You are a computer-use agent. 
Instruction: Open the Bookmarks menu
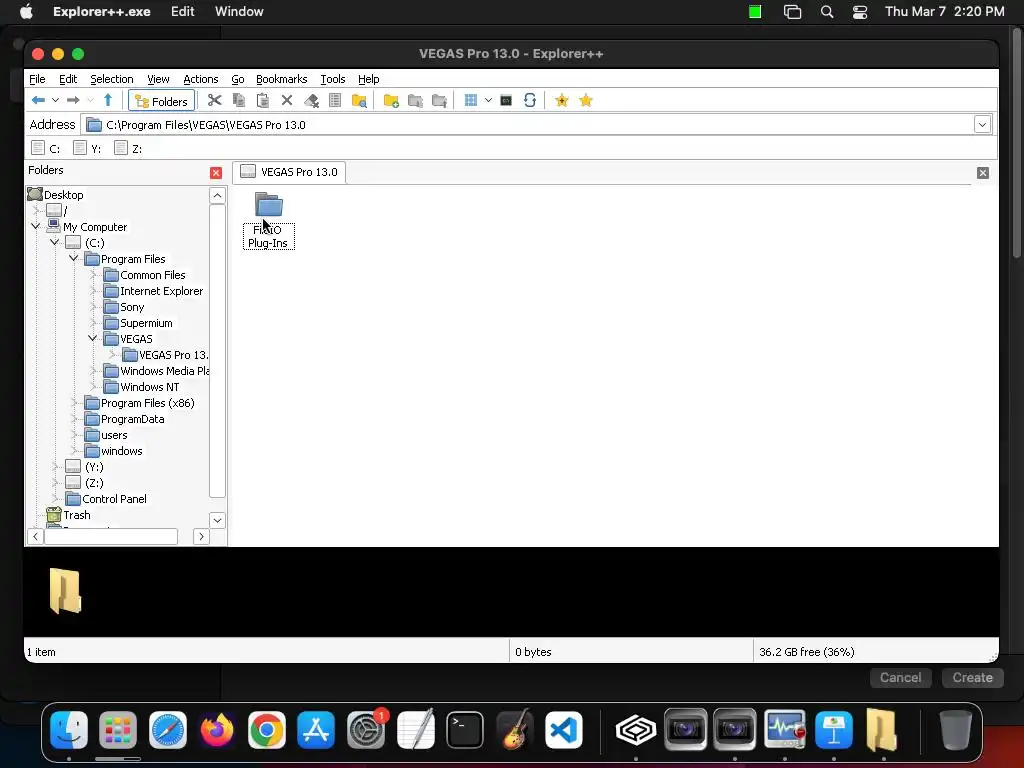pos(281,79)
